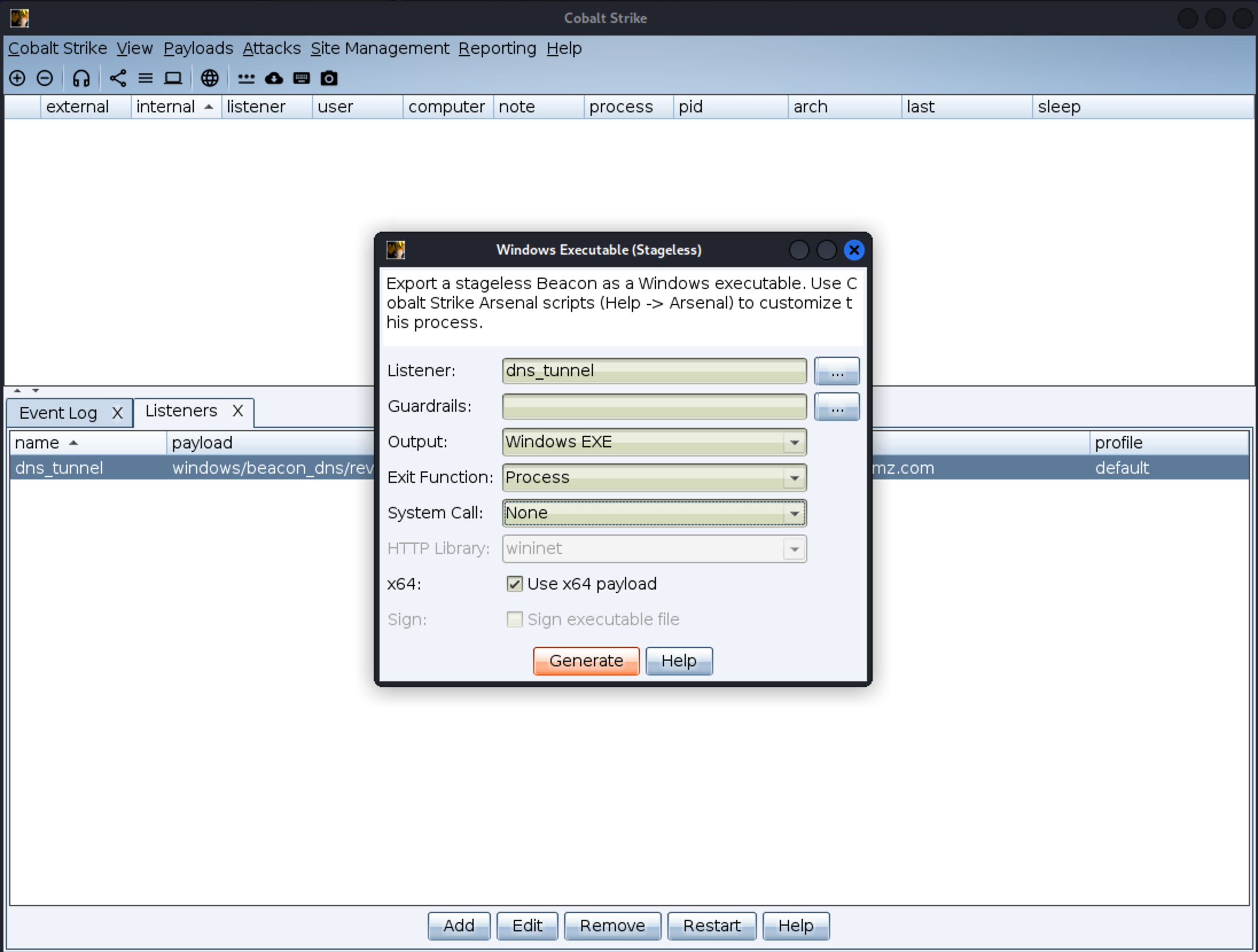
Task: Click the keyboard keystrokes icon
Action: 301,78
